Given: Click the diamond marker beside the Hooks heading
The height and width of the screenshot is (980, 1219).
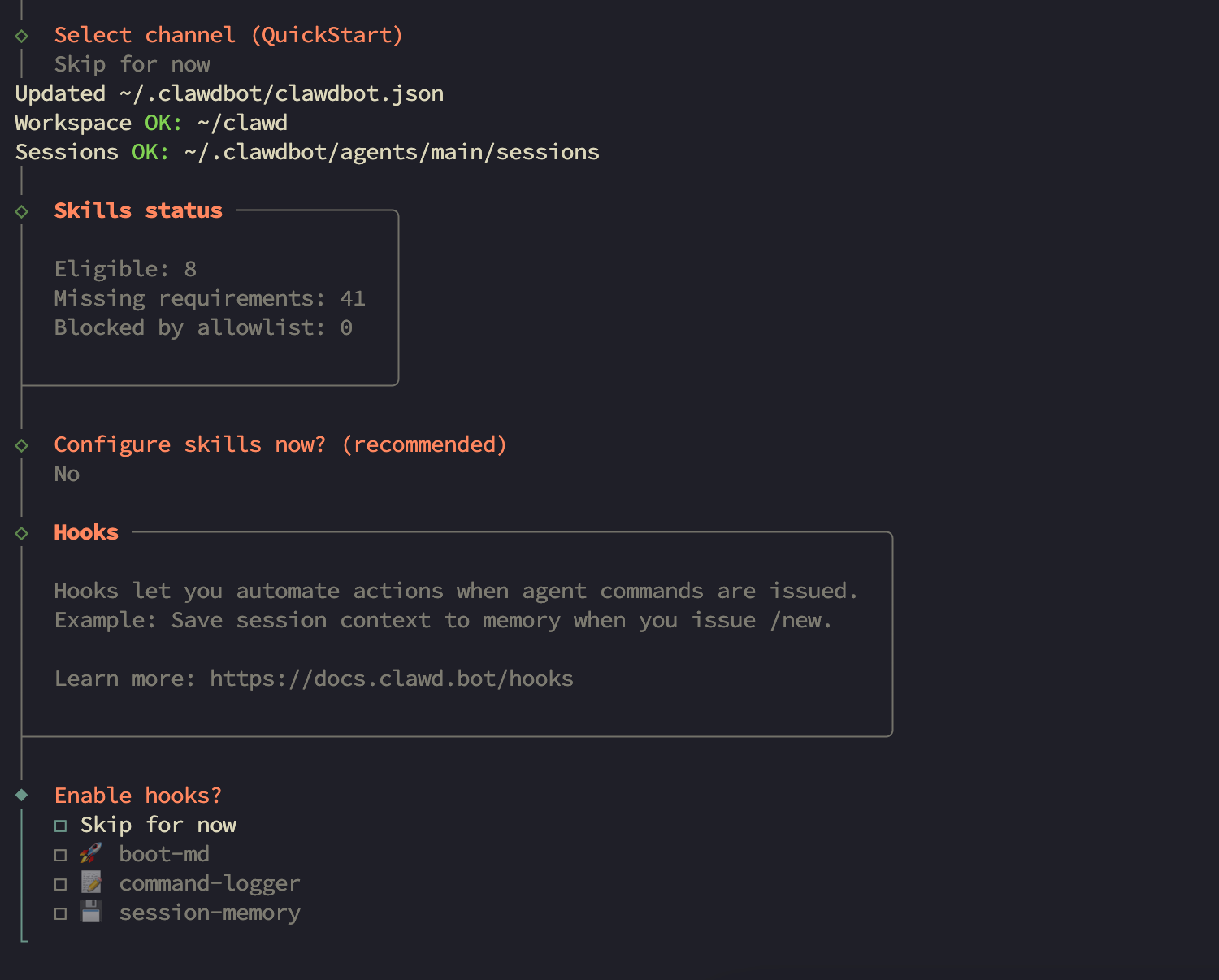Looking at the screenshot, I should (22, 533).
